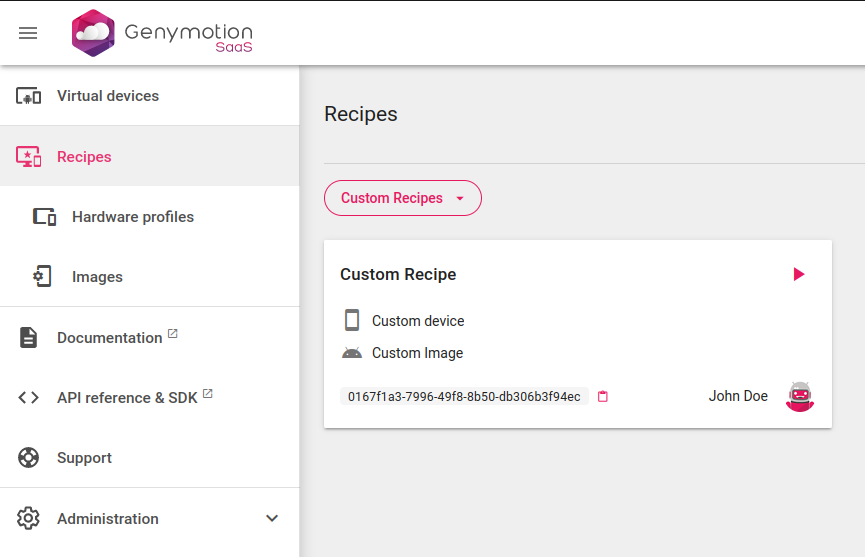
Task: Click the Documentation external link icon
Action: (x=173, y=334)
